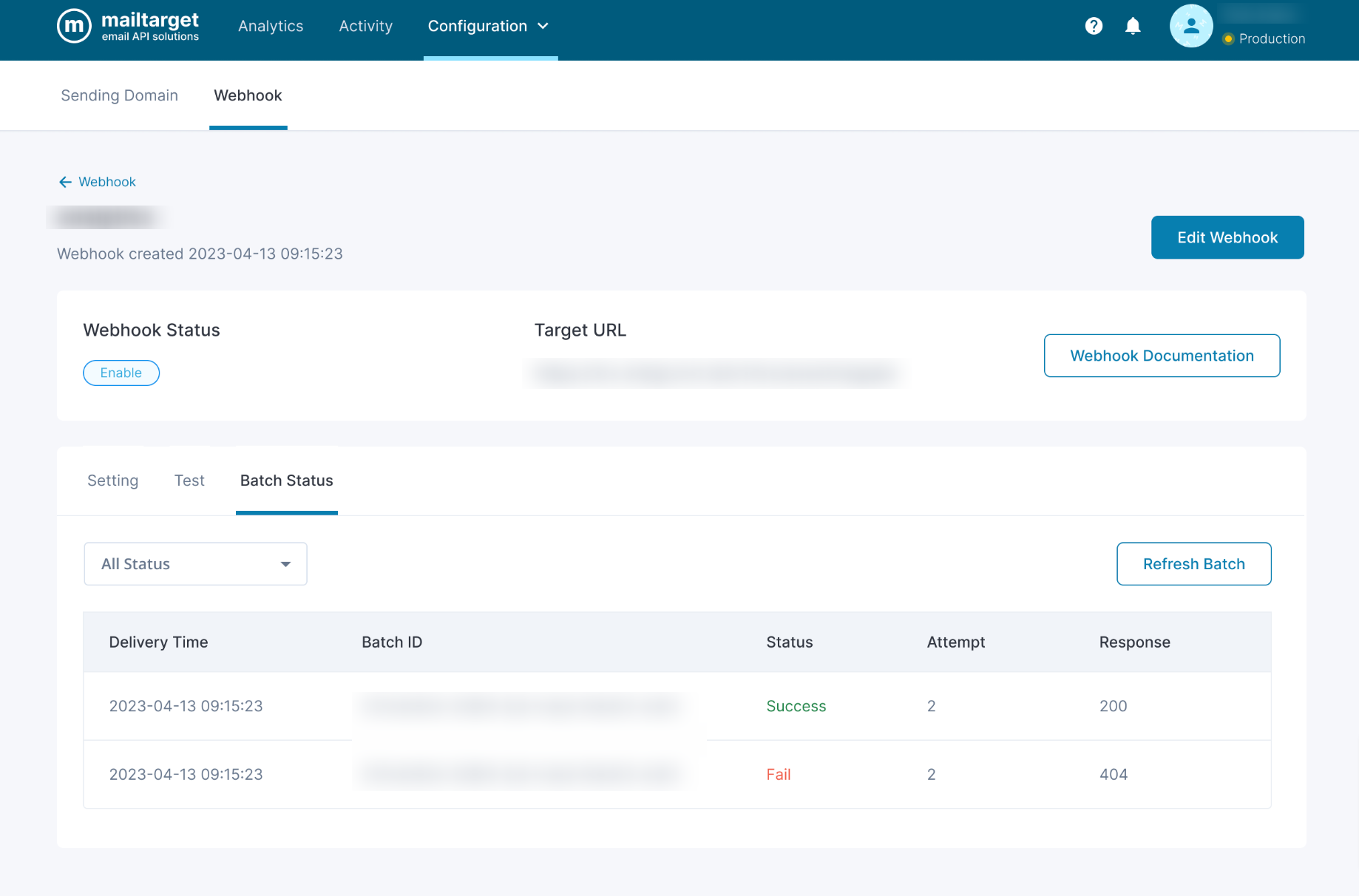
Task: Click the mailtarget logo icon
Action: [74, 27]
